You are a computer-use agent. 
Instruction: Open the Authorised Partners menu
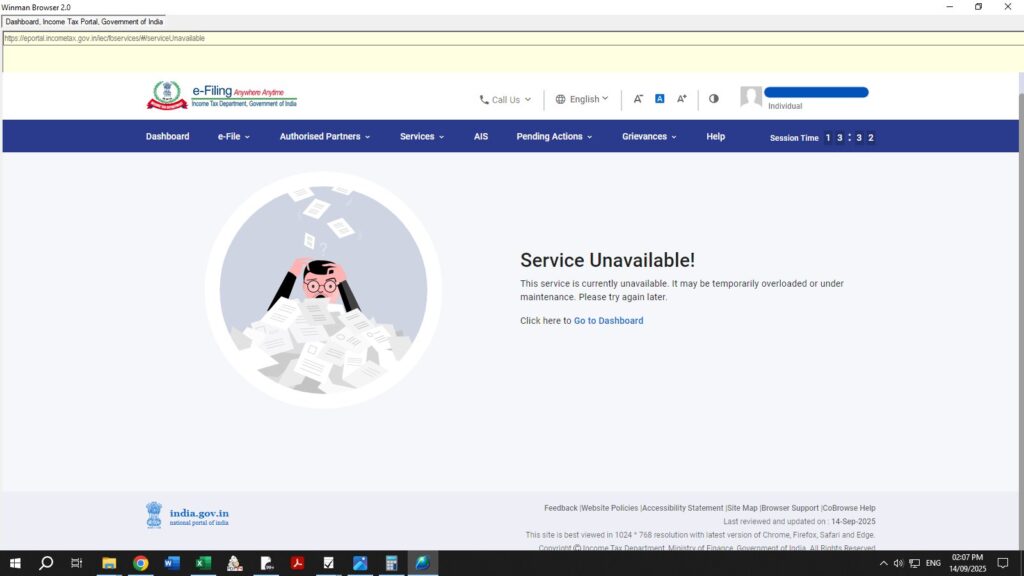coord(324,137)
